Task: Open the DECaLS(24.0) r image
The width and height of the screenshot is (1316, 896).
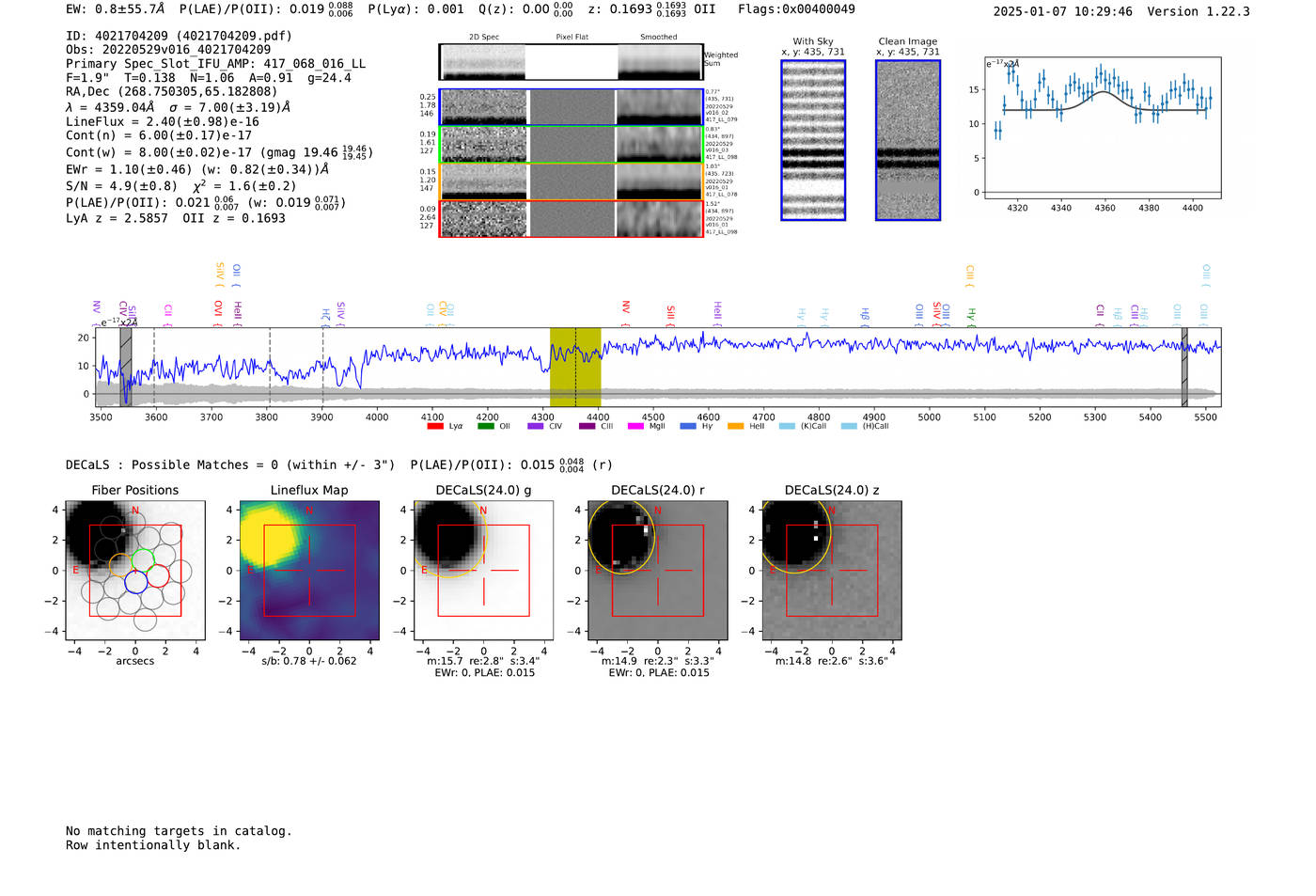Action: [658, 570]
